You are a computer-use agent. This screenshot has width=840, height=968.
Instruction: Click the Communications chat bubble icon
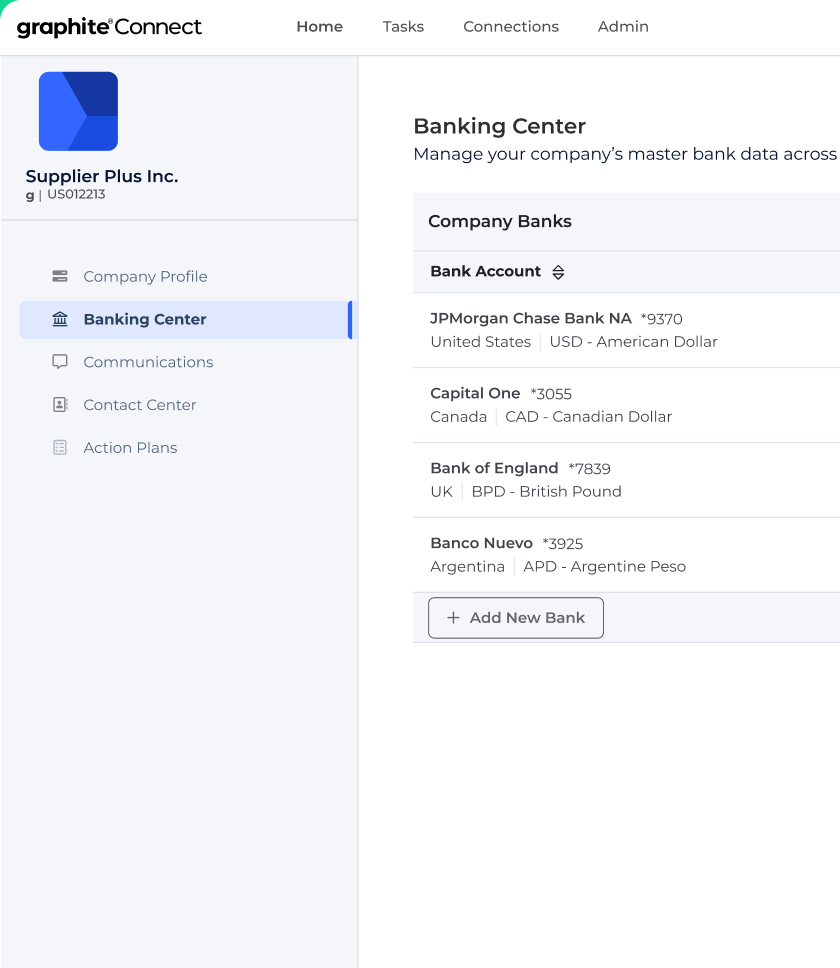pos(60,362)
